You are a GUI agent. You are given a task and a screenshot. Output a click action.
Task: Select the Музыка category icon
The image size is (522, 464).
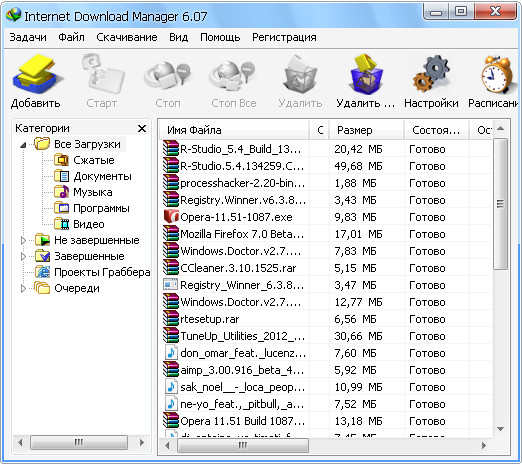tap(62, 192)
